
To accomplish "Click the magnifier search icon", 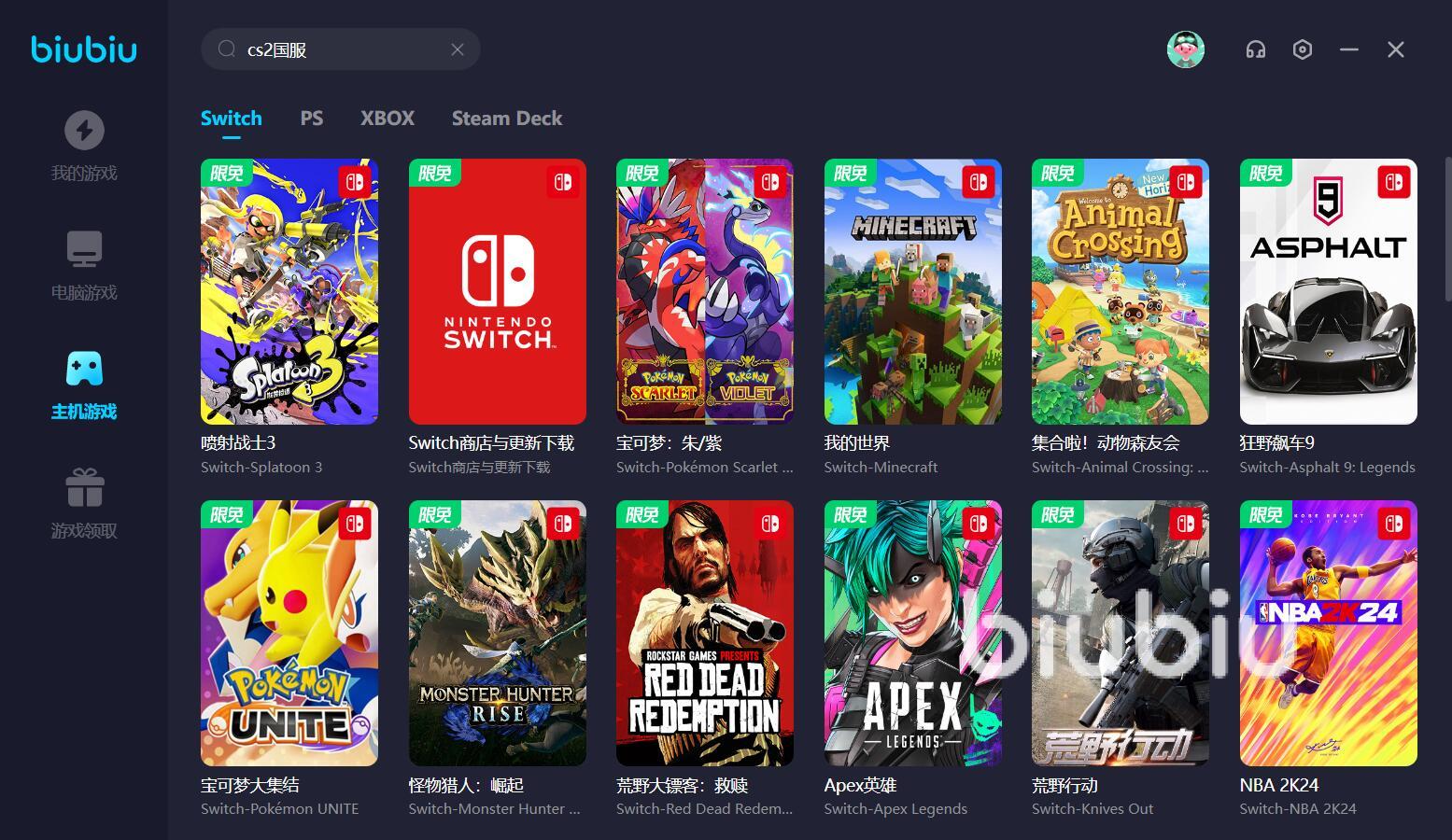I will click(x=226, y=49).
